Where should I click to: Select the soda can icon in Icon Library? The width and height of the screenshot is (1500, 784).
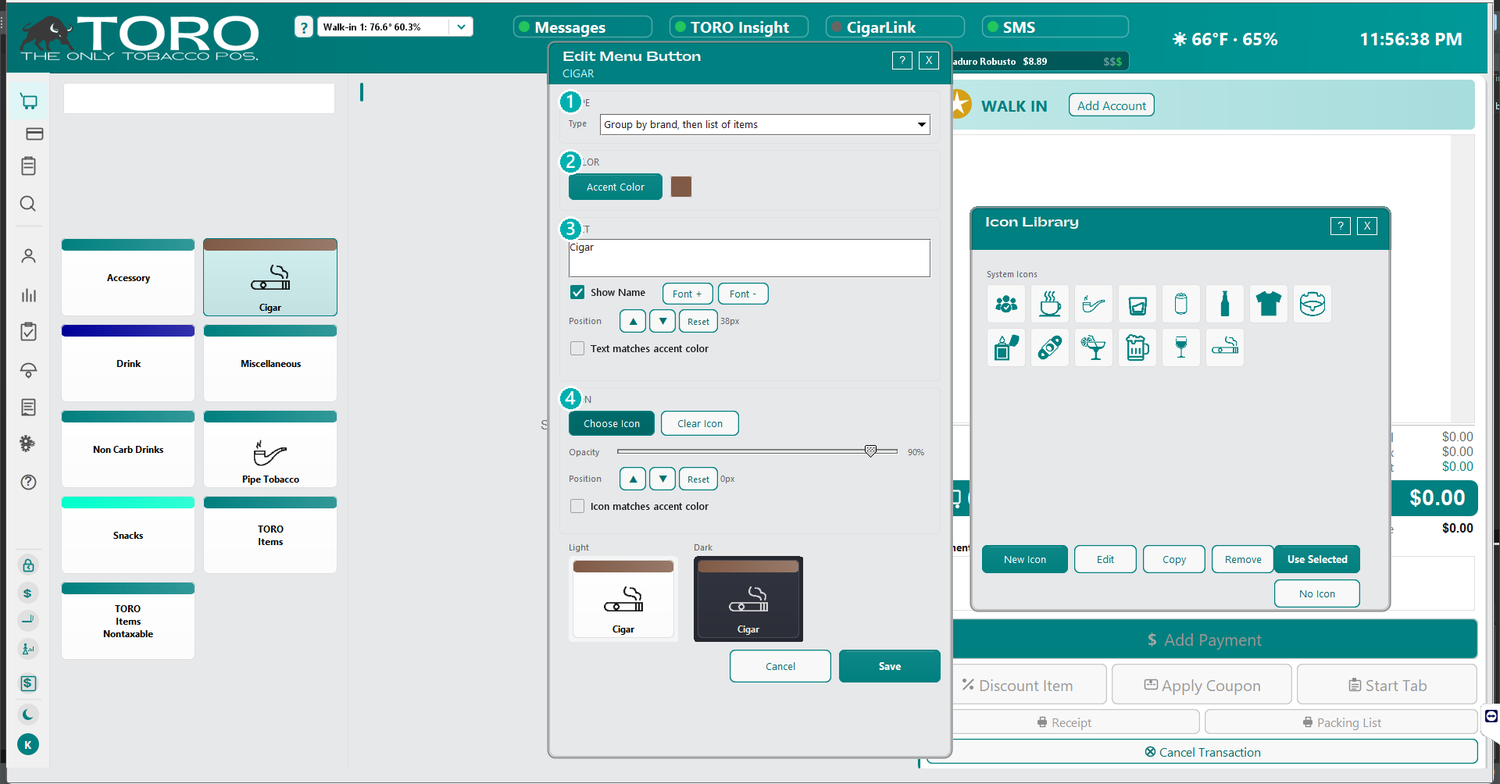click(1181, 303)
